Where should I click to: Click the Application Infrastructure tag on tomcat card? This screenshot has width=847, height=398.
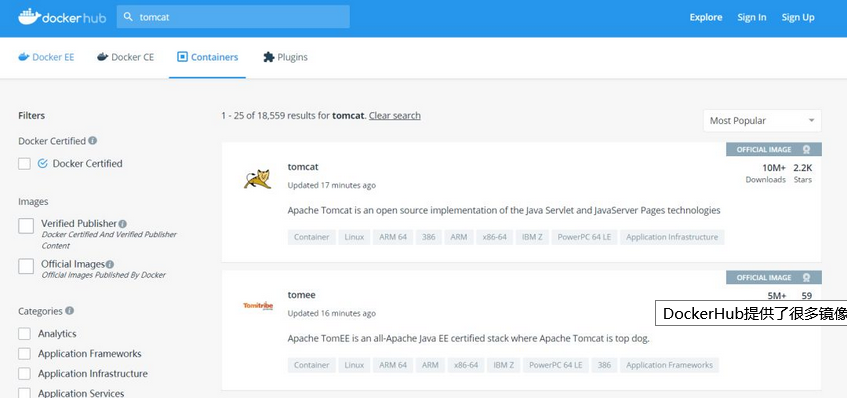coord(672,237)
